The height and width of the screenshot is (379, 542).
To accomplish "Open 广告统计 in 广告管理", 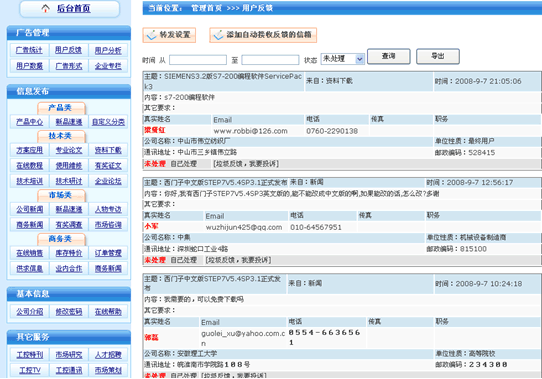I will point(29,50).
